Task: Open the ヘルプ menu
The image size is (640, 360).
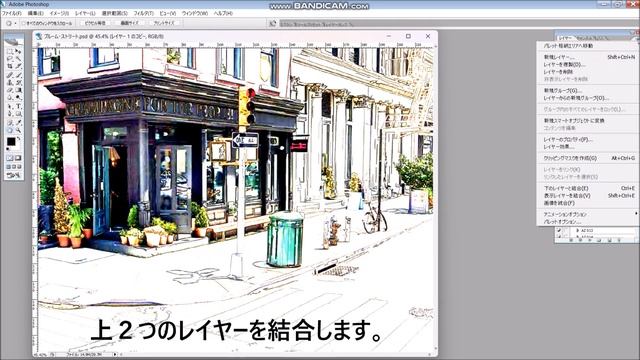Action: pyautogui.click(x=223, y=13)
